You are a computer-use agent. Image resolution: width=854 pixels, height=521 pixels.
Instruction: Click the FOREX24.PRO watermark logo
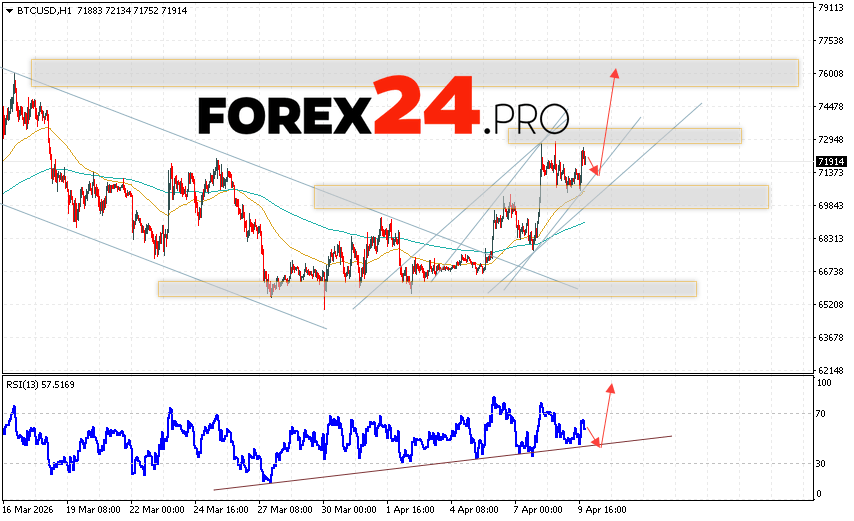(x=383, y=108)
